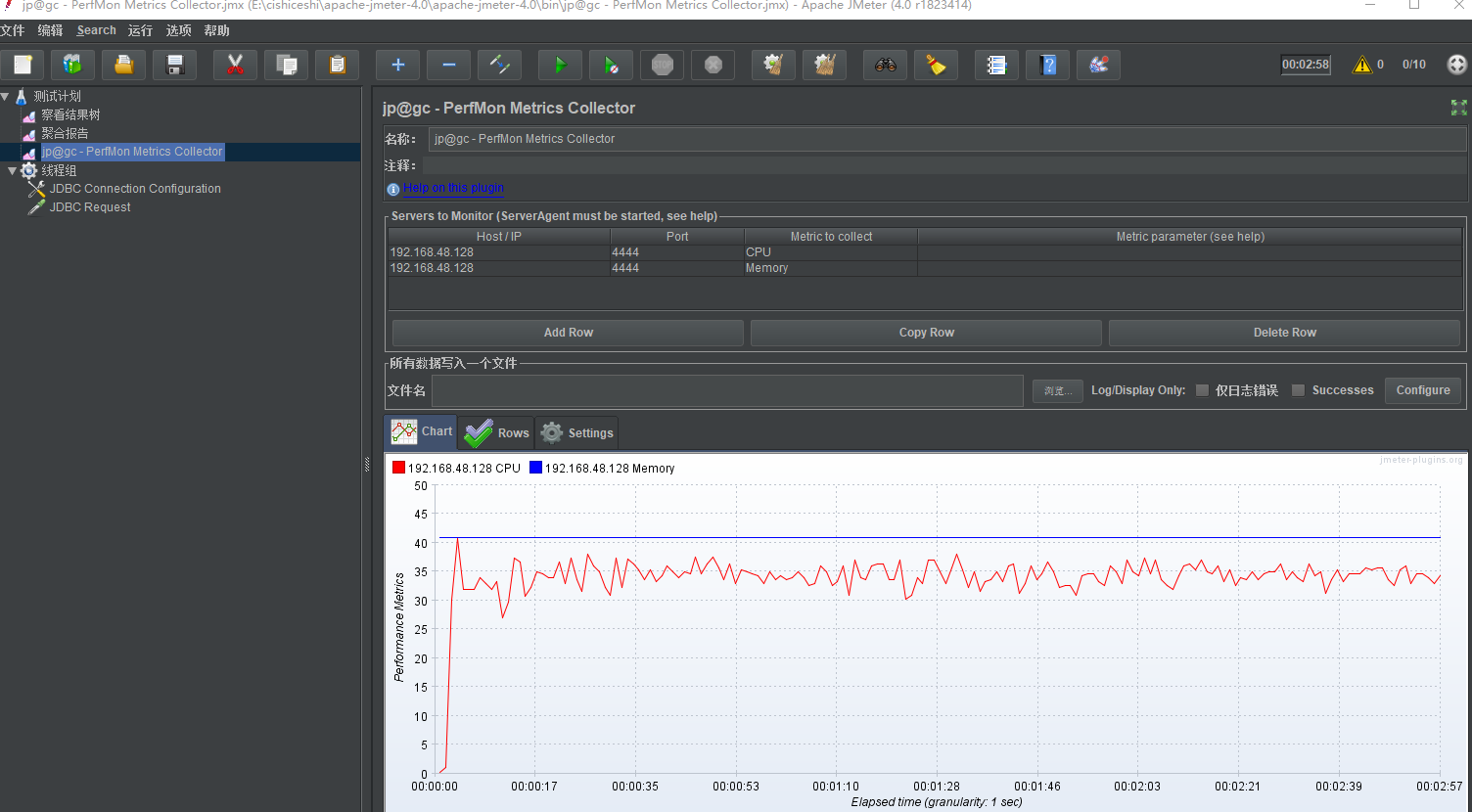1472x812 pixels.
Task: Expand all nodes with plus icon
Action: [x=398, y=65]
